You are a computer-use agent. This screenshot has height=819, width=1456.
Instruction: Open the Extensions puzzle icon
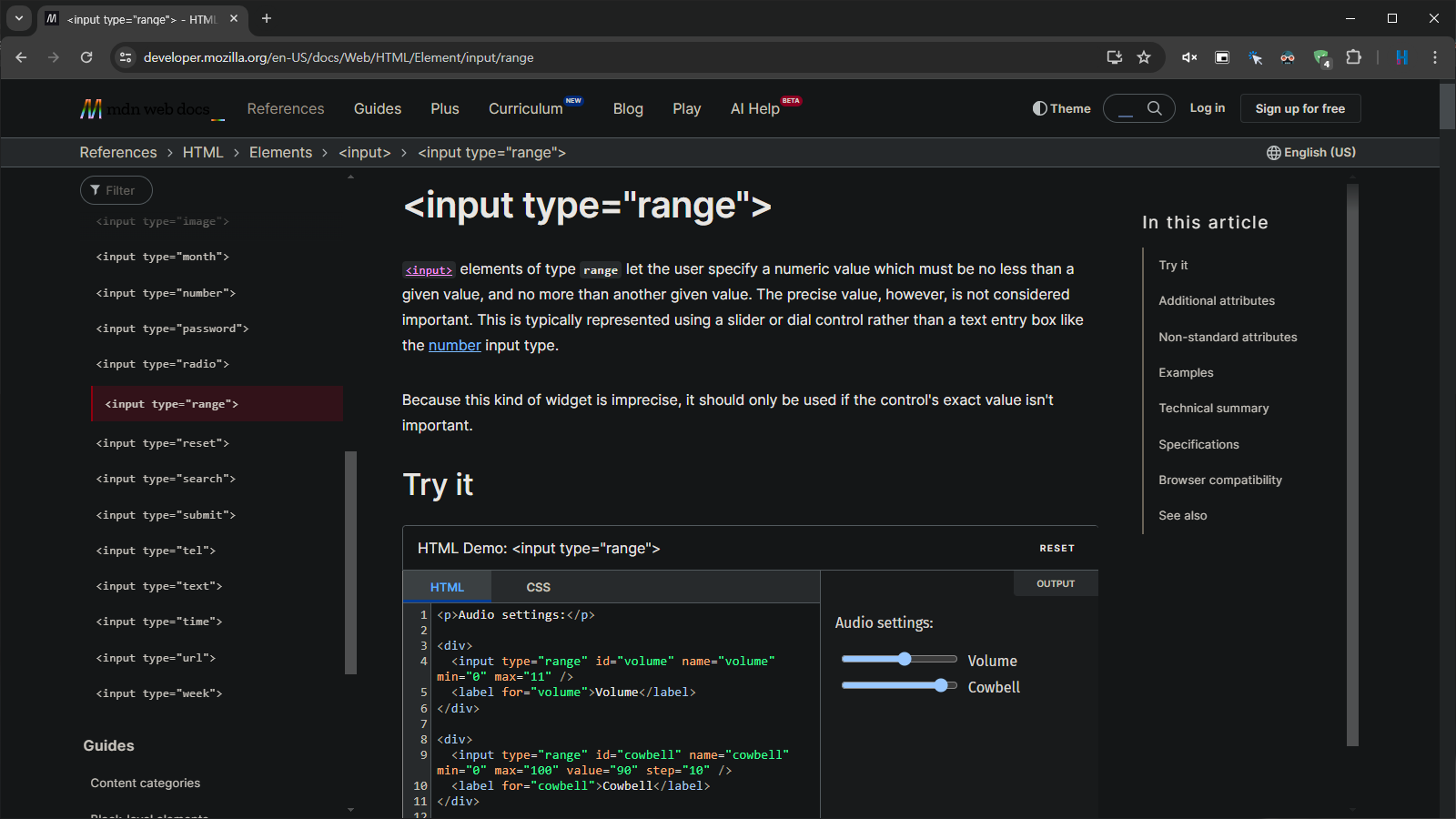point(1353,57)
